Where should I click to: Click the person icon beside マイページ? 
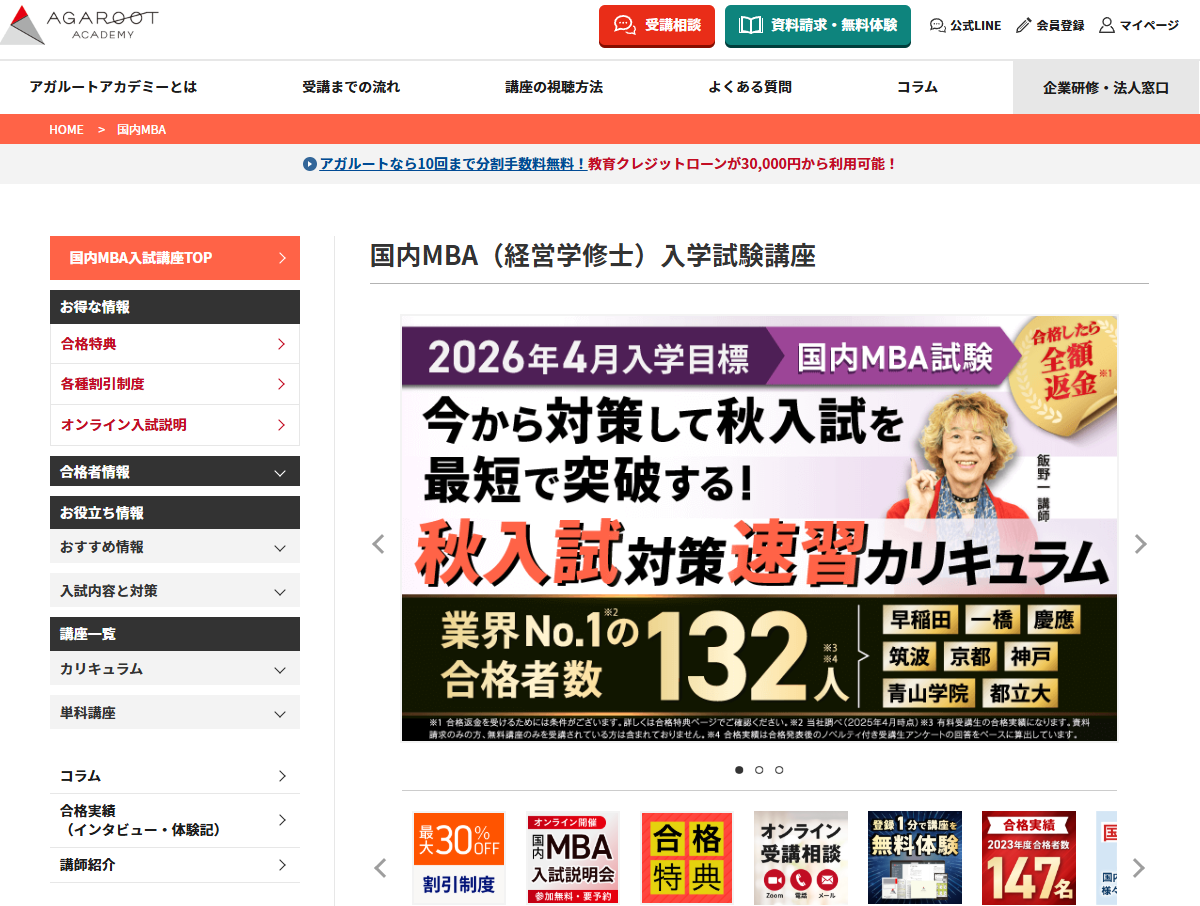point(1107,26)
